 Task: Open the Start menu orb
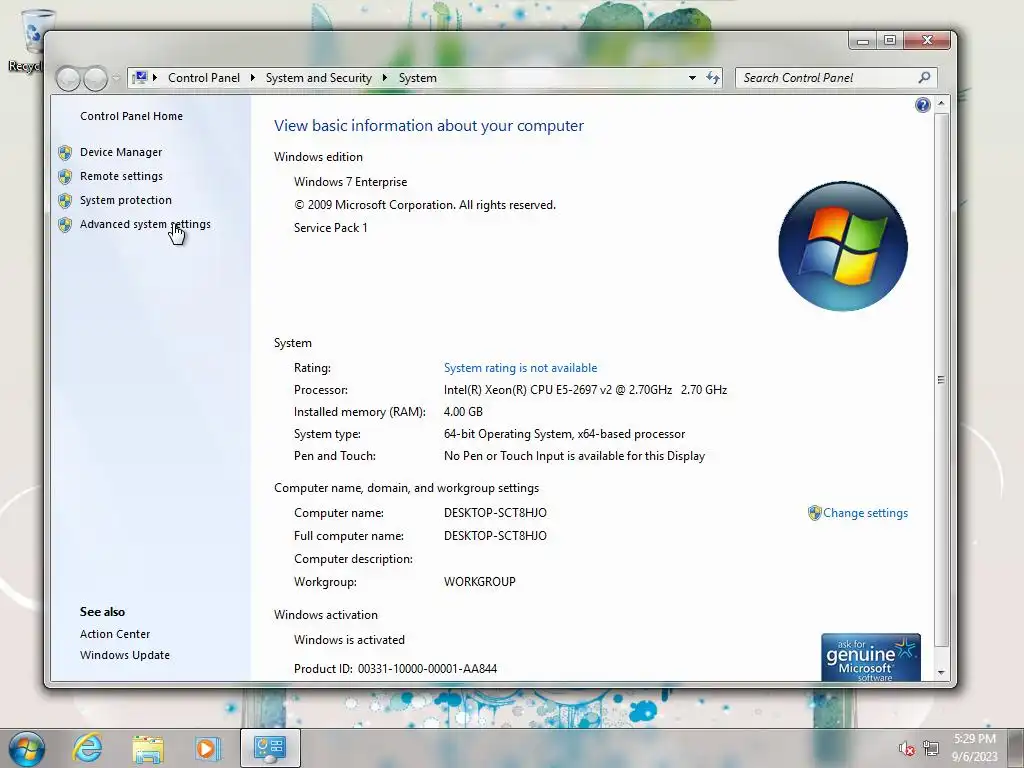[x=27, y=748]
